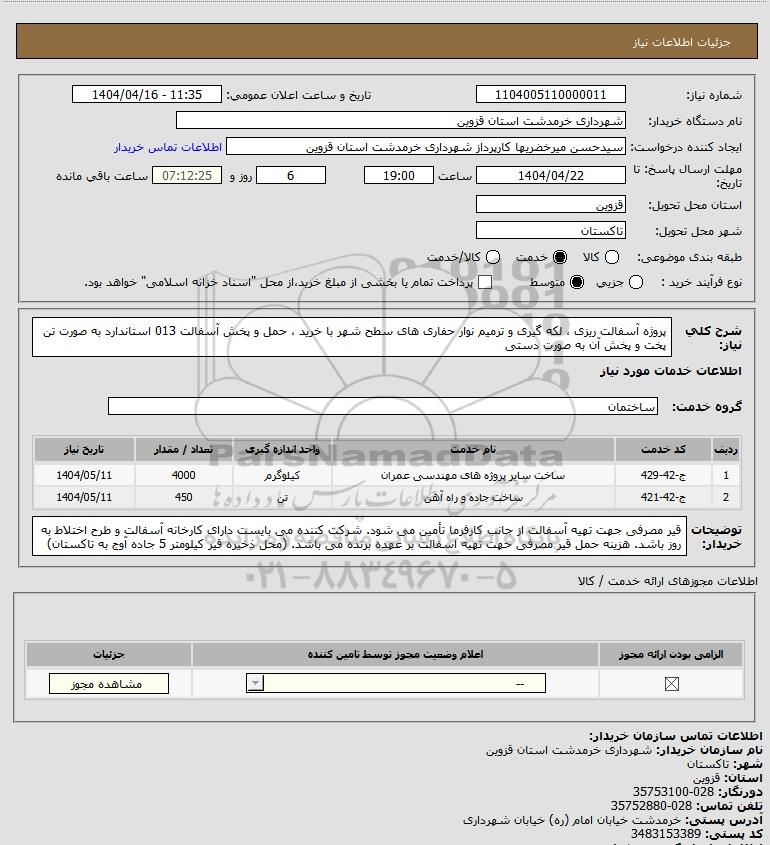
Task: Click the اطلاعات مجوزهای ارائه خدمت / کالا heading
Action: coord(667,581)
